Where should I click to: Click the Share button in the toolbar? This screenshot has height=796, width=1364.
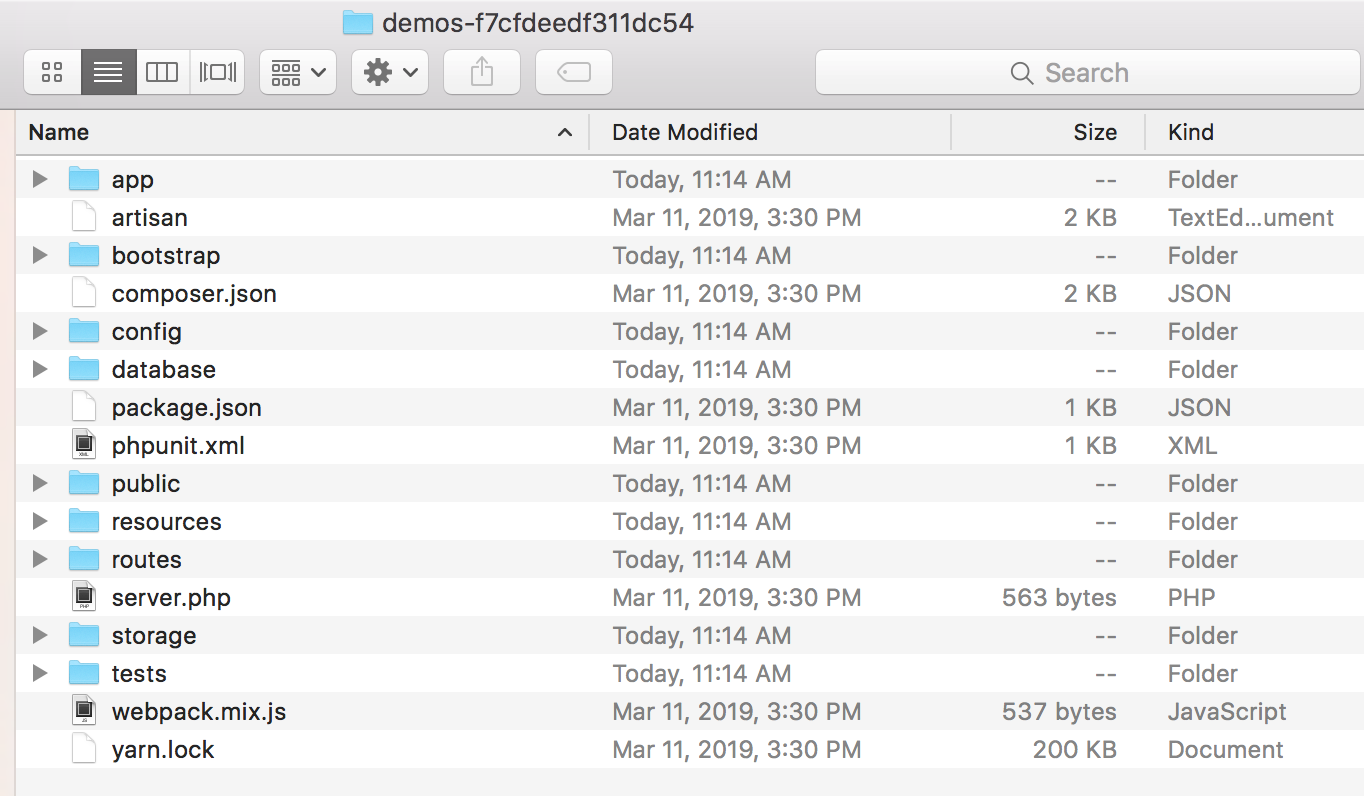pos(482,72)
